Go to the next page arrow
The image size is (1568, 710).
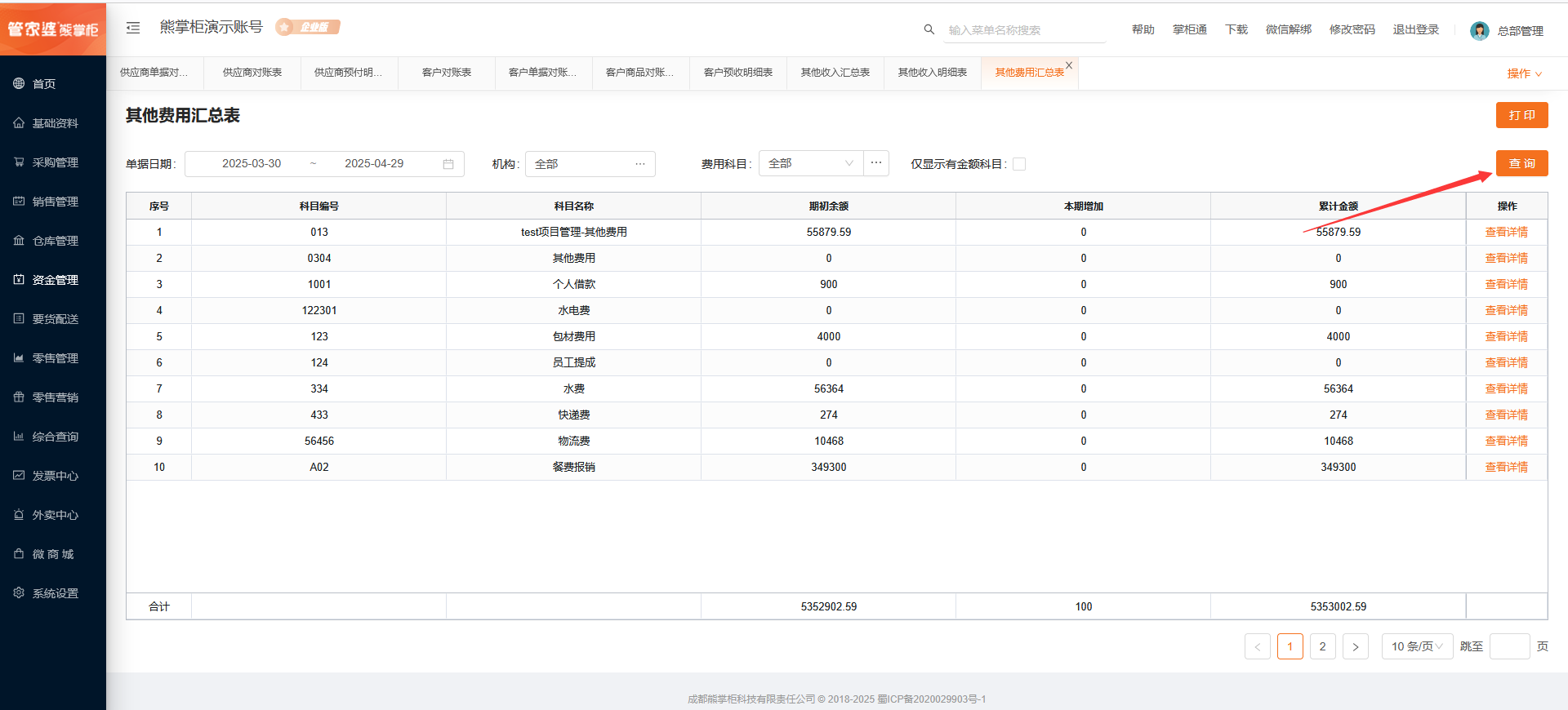coord(1356,646)
